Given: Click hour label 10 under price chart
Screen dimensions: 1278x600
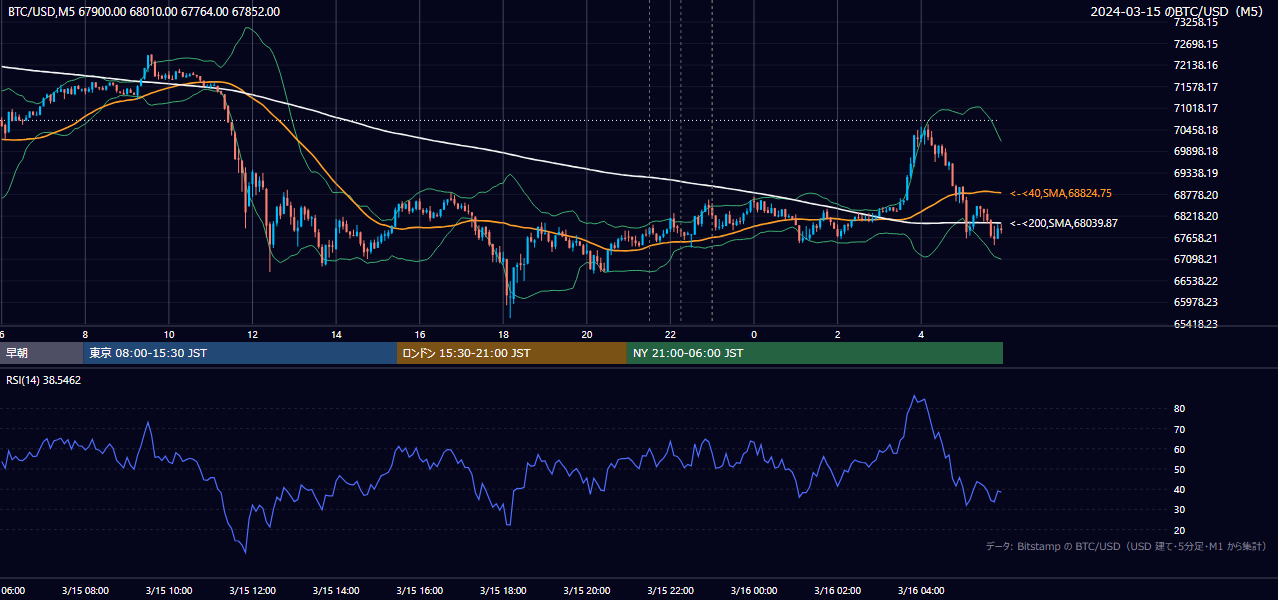Looking at the screenshot, I should point(168,335).
